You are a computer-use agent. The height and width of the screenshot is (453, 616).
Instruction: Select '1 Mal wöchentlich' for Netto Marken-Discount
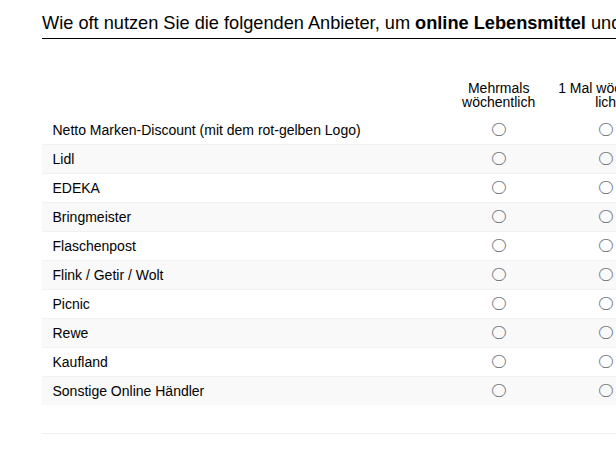click(605, 130)
